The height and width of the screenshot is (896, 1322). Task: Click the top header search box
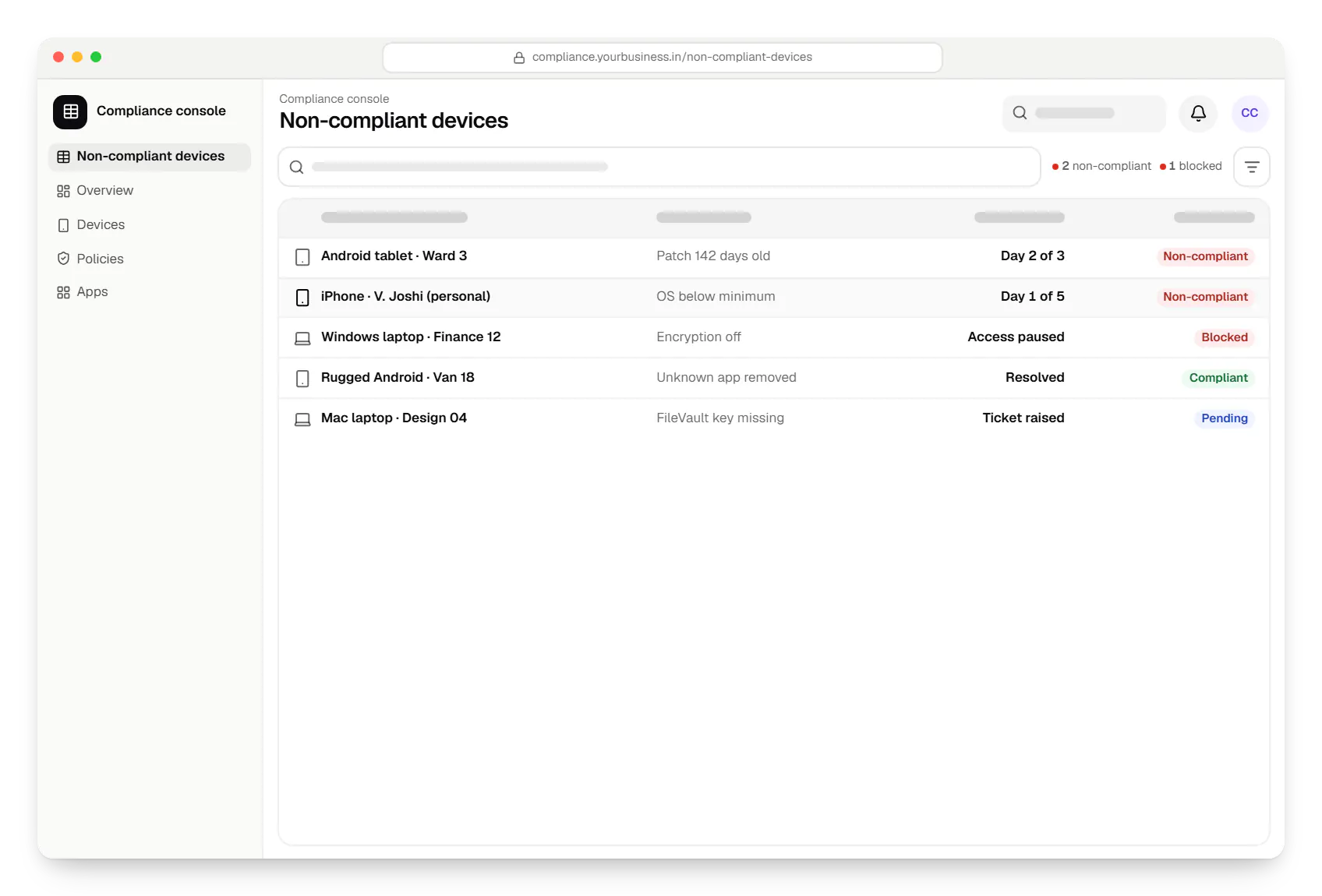point(1083,113)
